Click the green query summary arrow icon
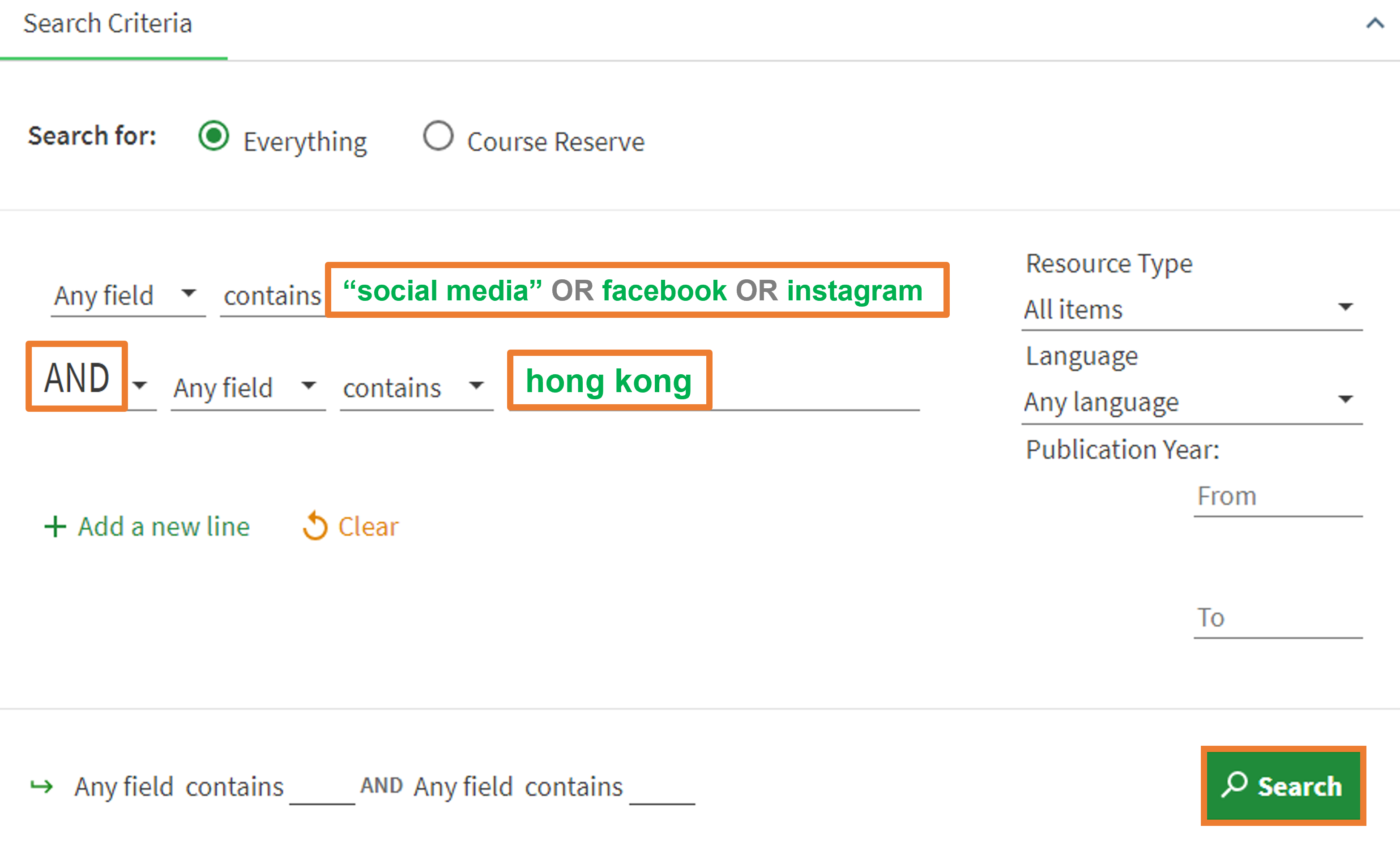Image resolution: width=1400 pixels, height=842 pixels. pos(42,786)
